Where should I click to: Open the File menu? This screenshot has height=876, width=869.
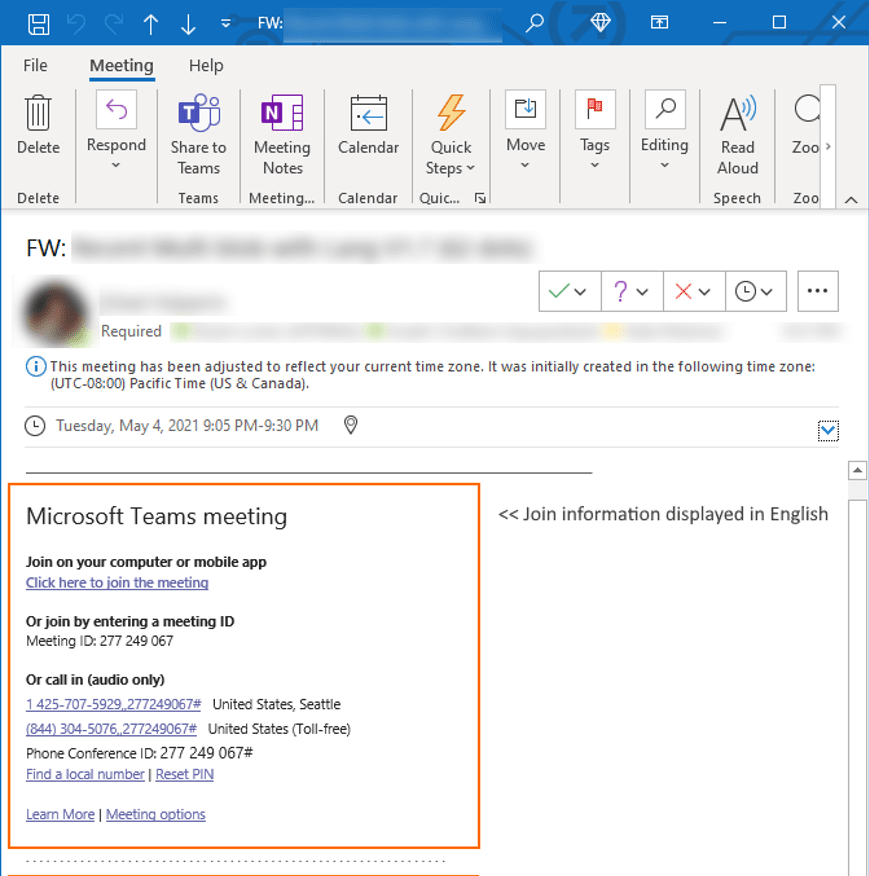click(35, 65)
